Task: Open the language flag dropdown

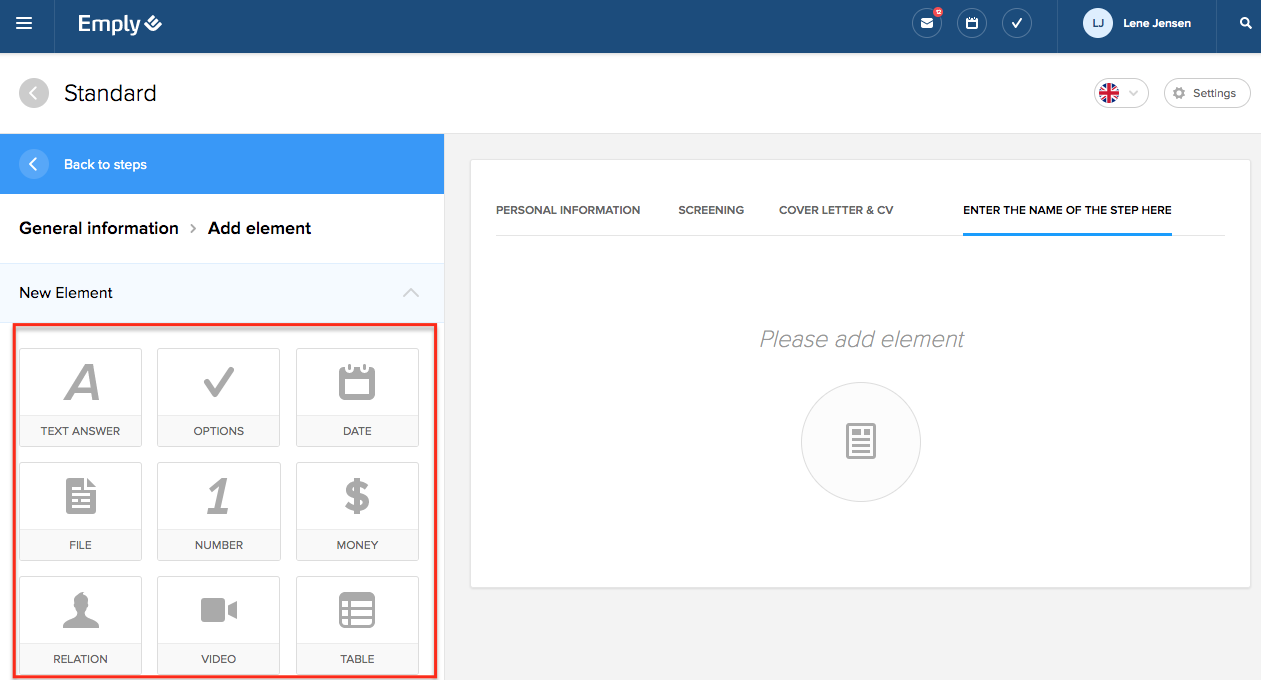Action: pos(1120,93)
